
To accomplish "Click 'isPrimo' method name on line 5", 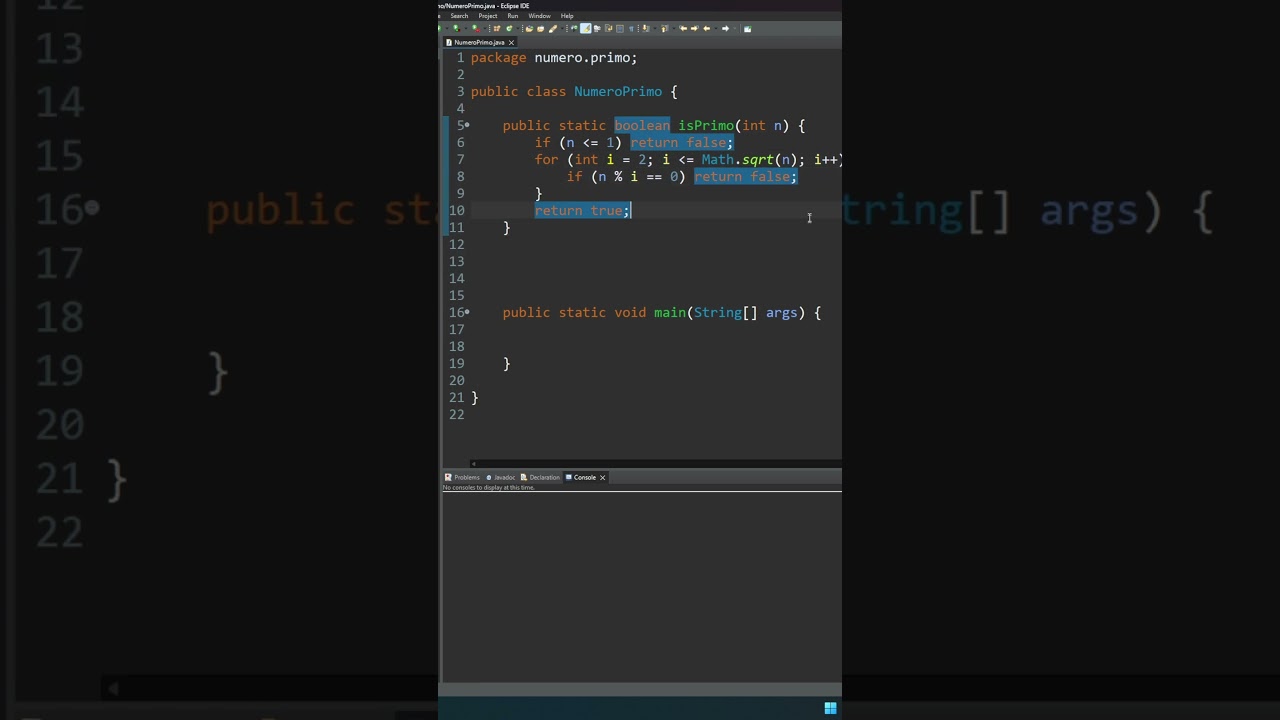I will coord(706,126).
